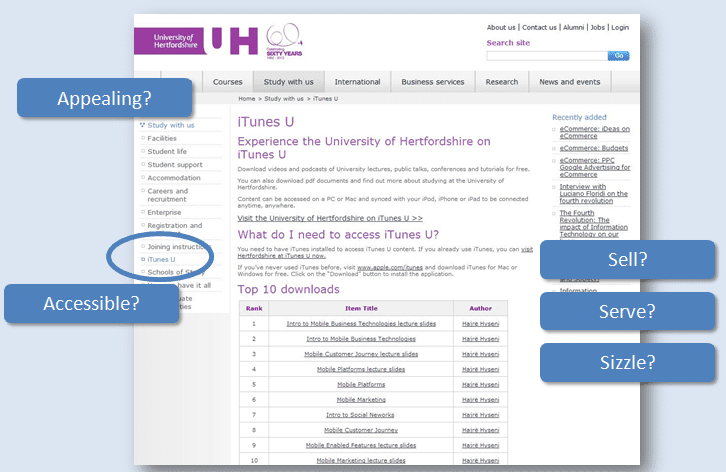Open the Login link
Viewport: 726px width, 472px height.
(x=620, y=28)
